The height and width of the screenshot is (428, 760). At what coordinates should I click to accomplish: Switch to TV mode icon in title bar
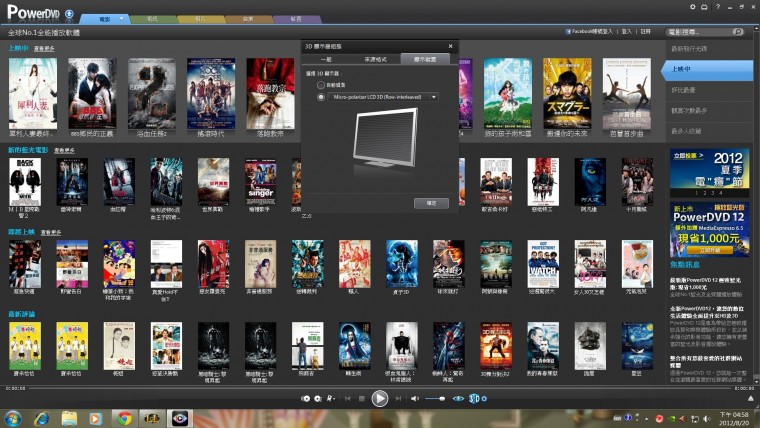[x=704, y=7]
